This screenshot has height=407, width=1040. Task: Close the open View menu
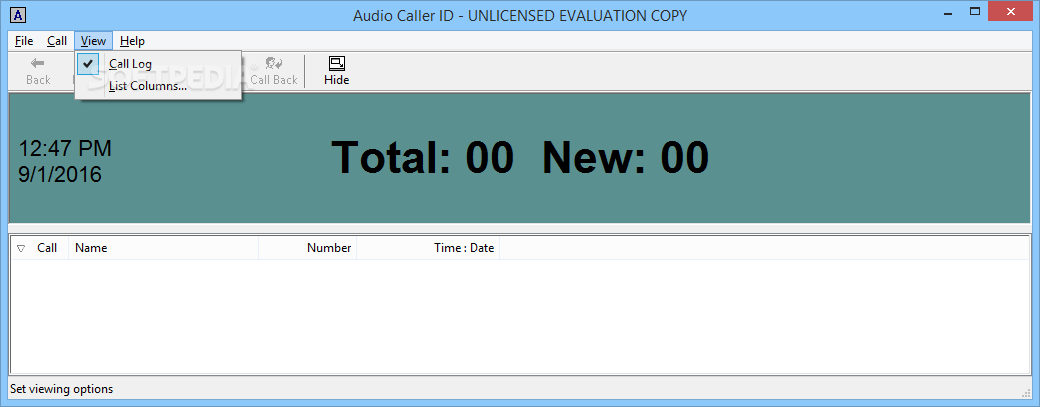pos(94,41)
